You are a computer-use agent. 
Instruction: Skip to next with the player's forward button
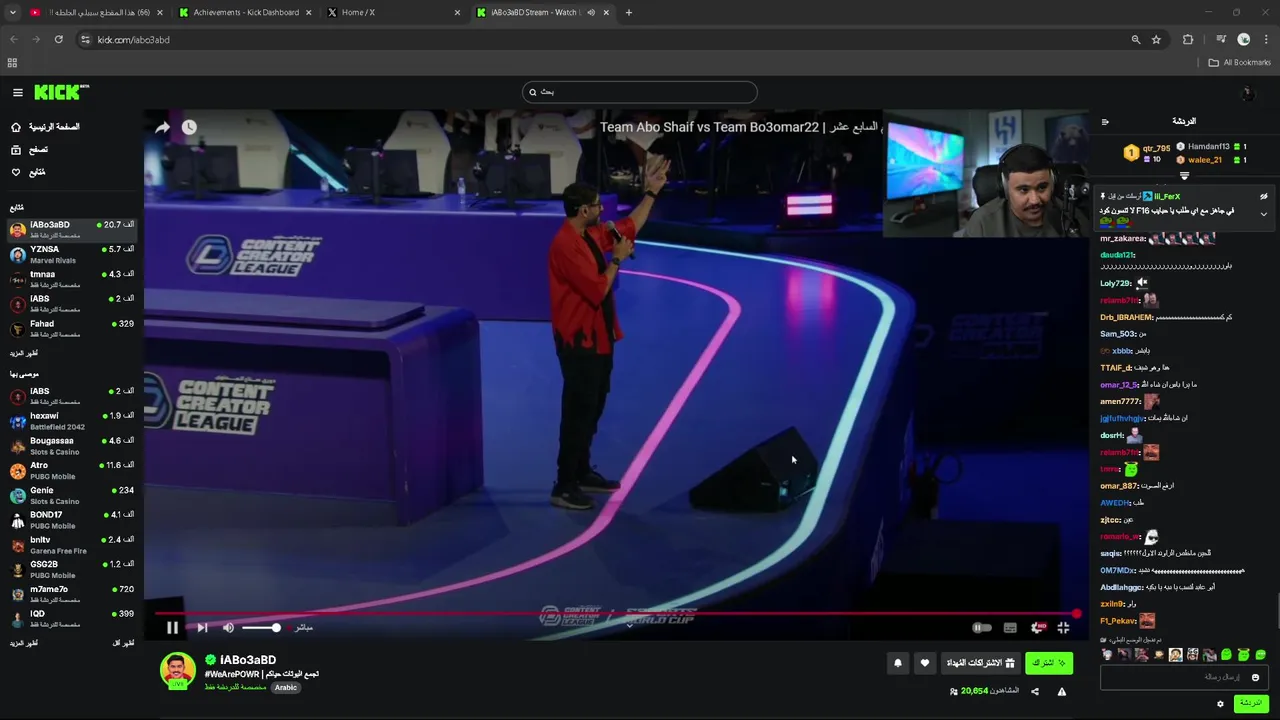(202, 627)
